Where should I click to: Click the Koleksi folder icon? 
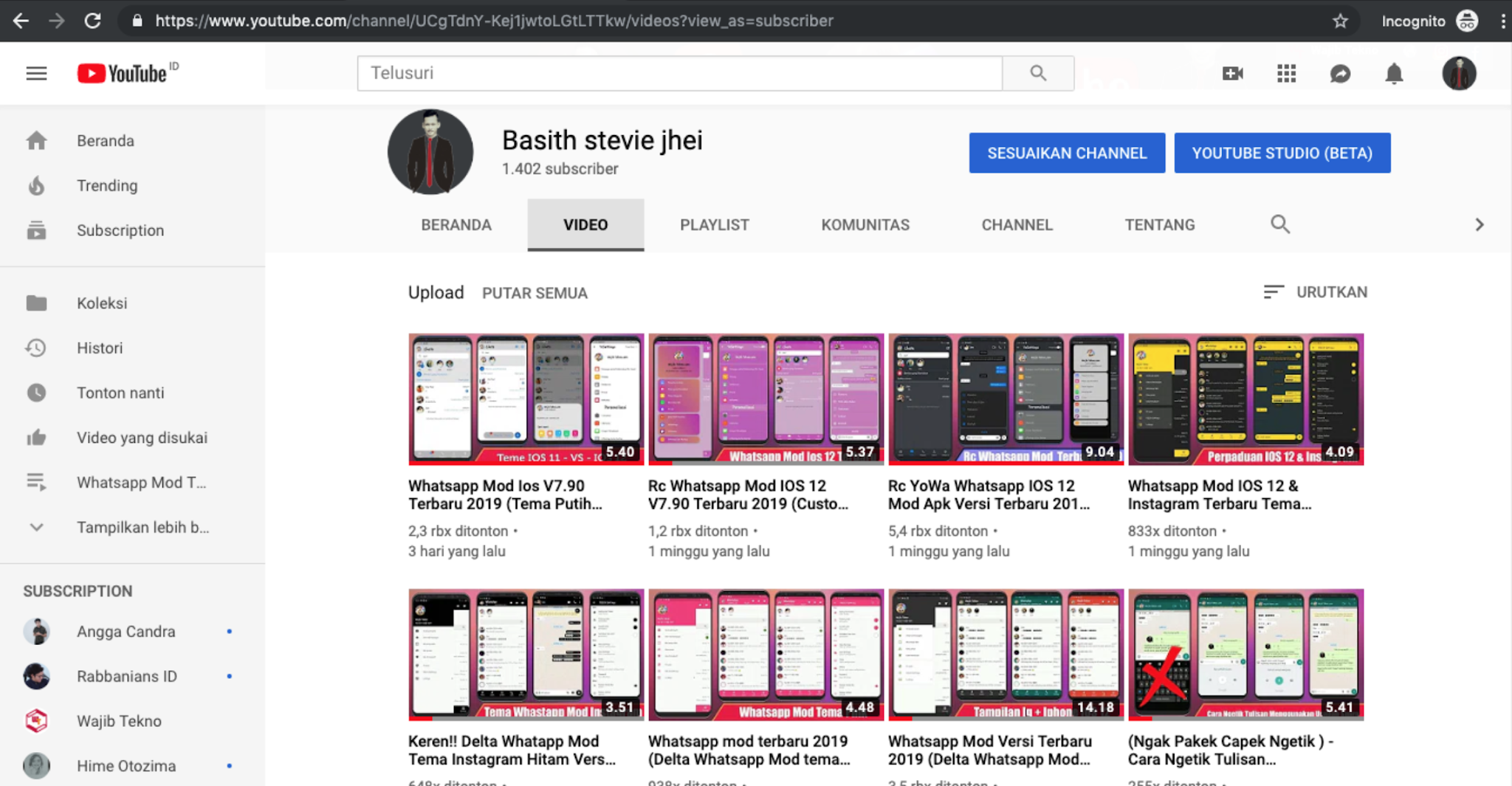click(36, 303)
